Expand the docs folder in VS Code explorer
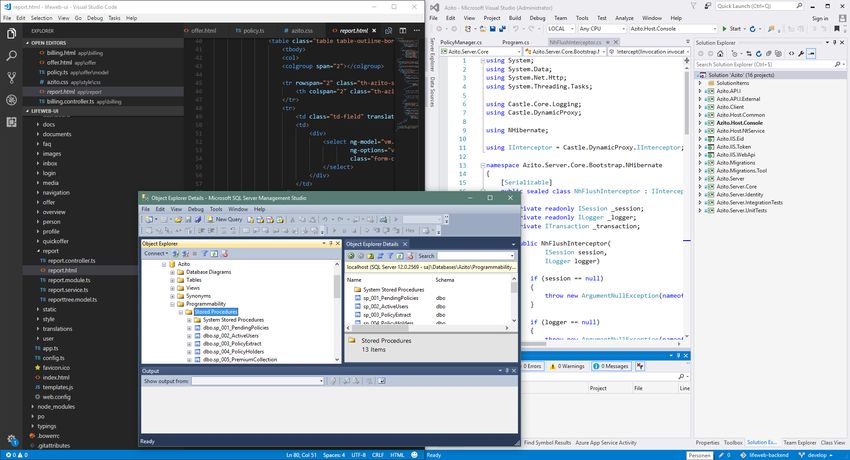Screen dimensions: 850x460 [x=38, y=125]
